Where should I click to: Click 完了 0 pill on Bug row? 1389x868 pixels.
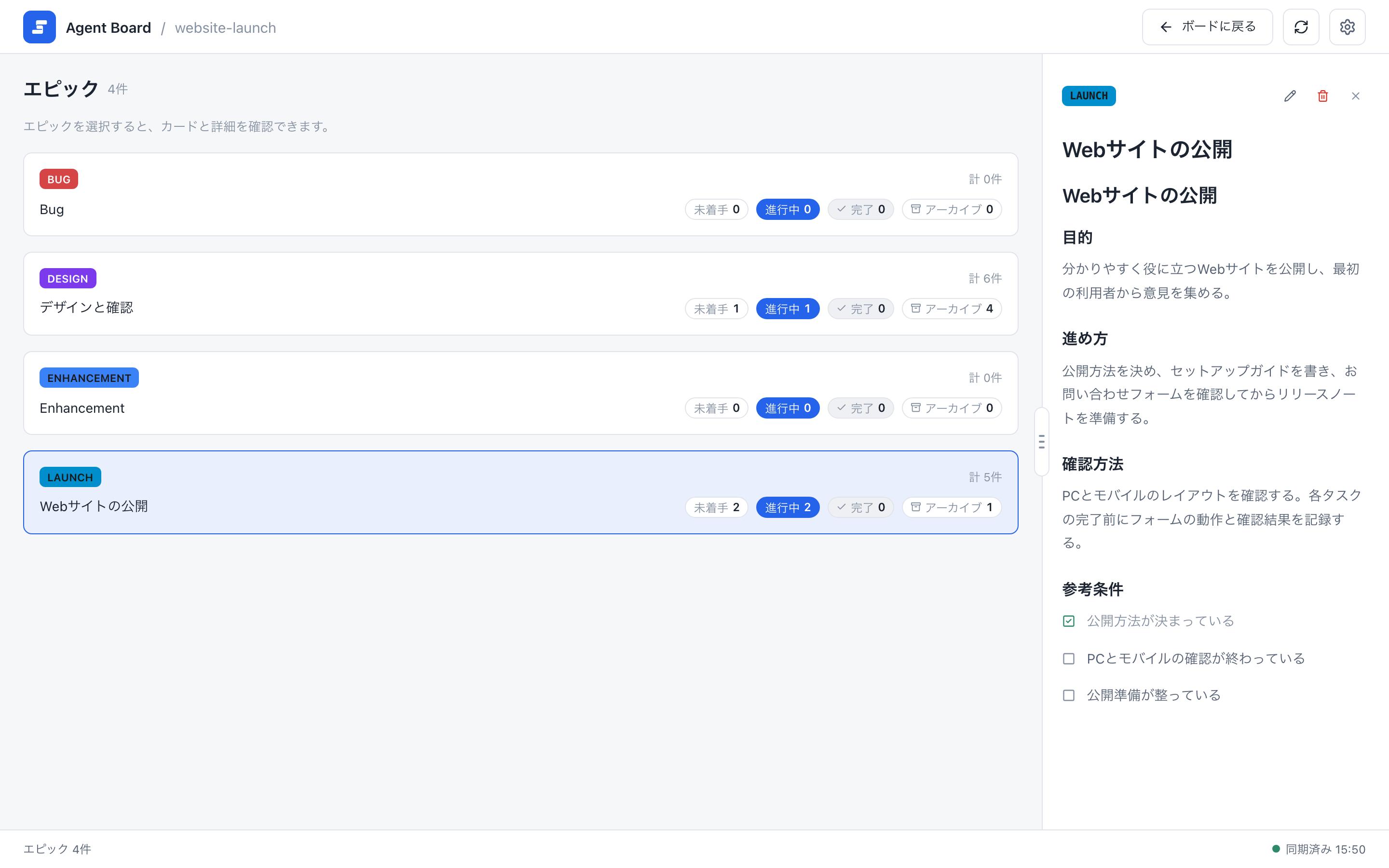click(860, 210)
